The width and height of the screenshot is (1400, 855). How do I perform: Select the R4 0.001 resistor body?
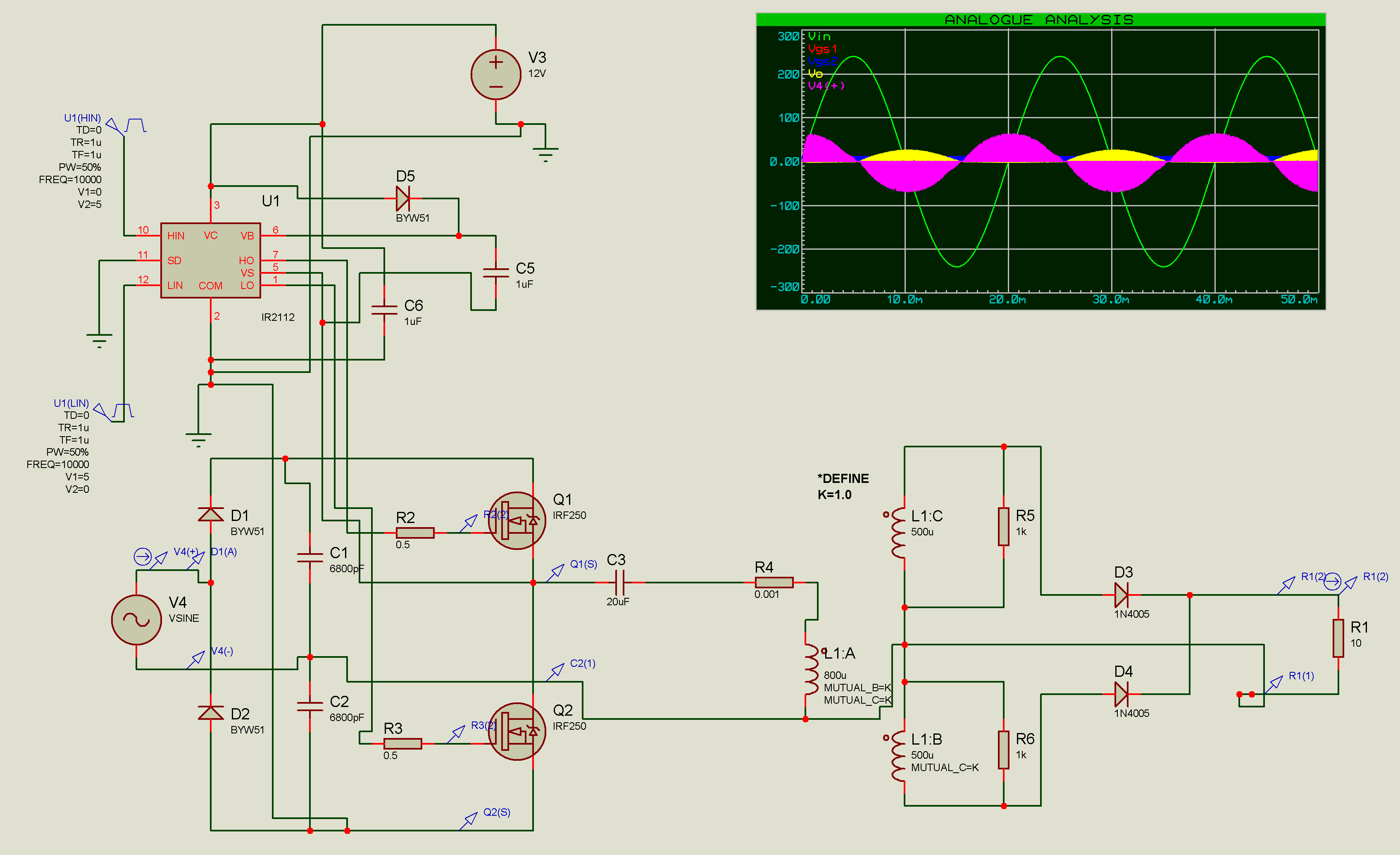pos(774,583)
